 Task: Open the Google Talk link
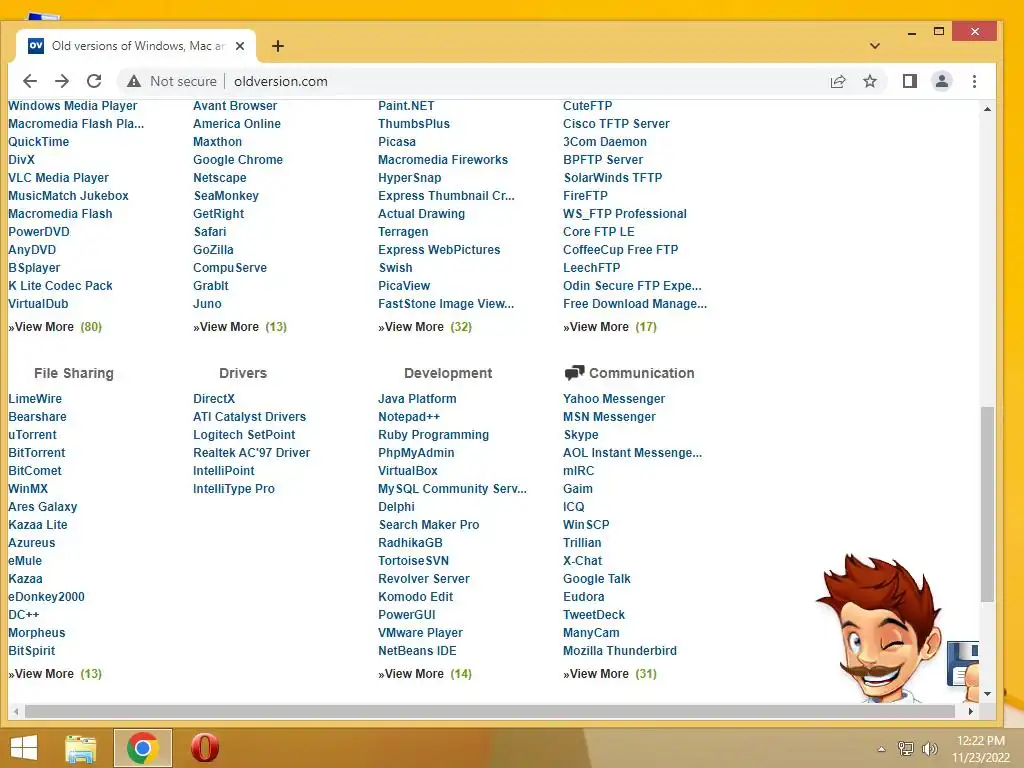tap(597, 579)
